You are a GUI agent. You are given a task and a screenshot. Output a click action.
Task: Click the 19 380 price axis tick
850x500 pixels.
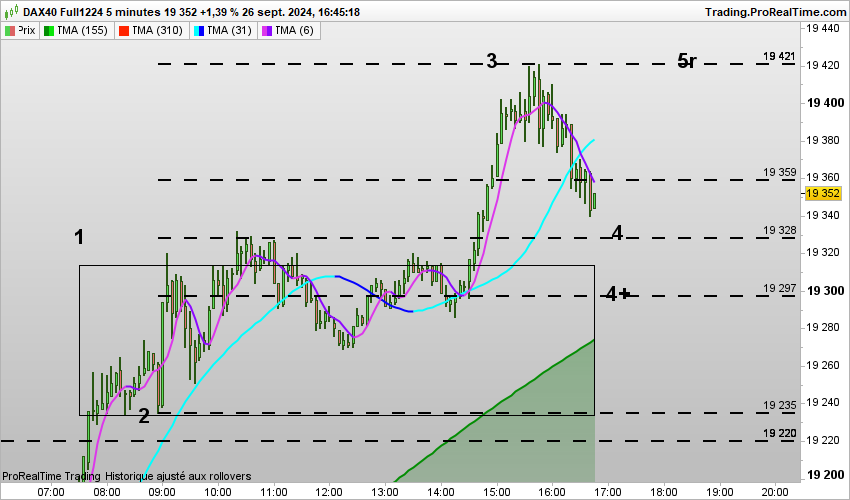pyautogui.click(x=823, y=140)
